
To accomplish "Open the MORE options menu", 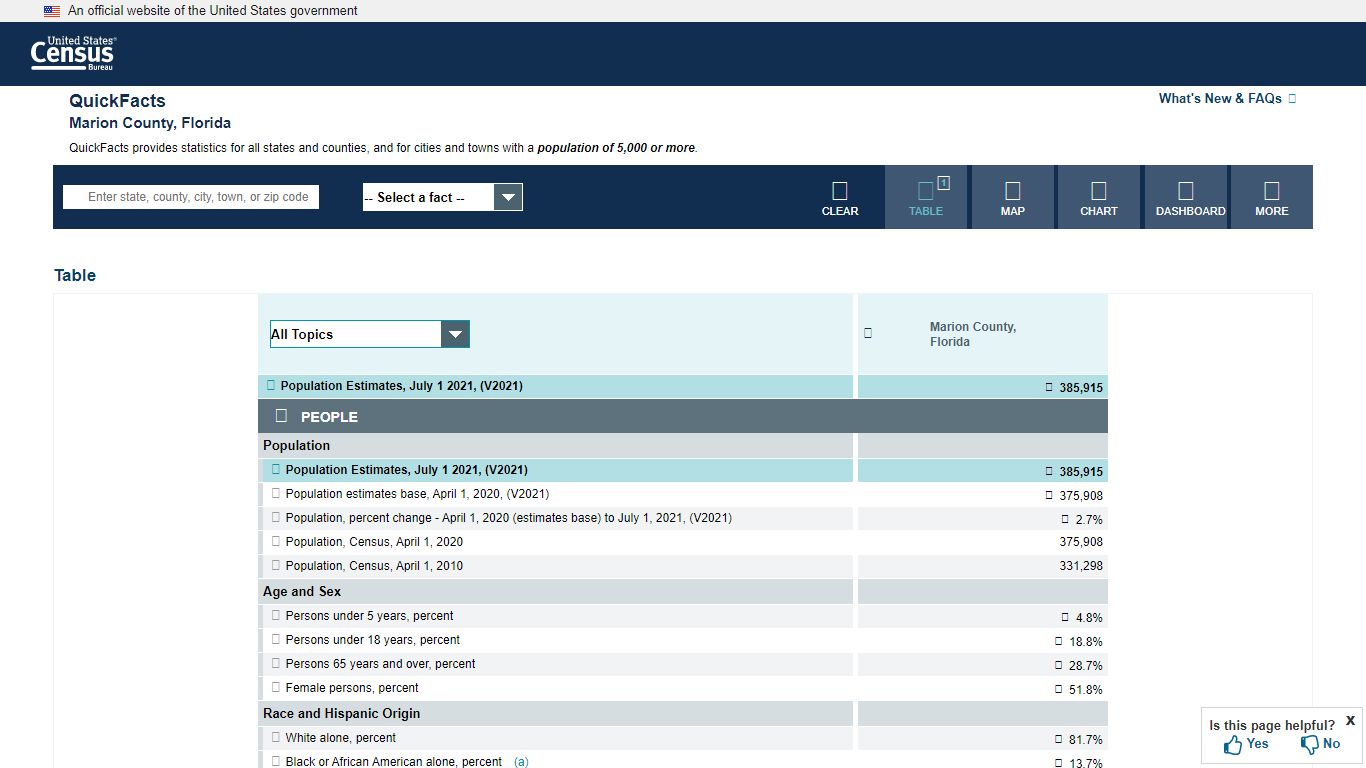I will (x=1272, y=198).
